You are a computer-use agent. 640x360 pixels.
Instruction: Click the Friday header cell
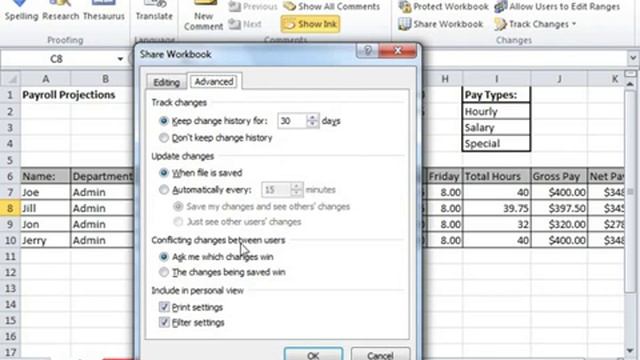444,176
